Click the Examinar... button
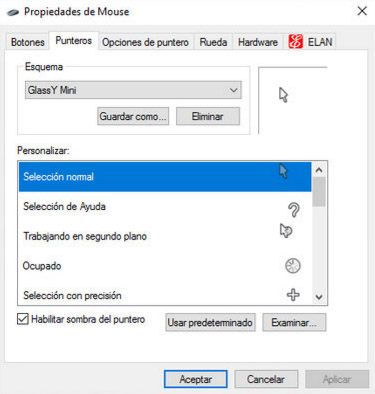Screen dimensions: 375x394 coord(294,322)
